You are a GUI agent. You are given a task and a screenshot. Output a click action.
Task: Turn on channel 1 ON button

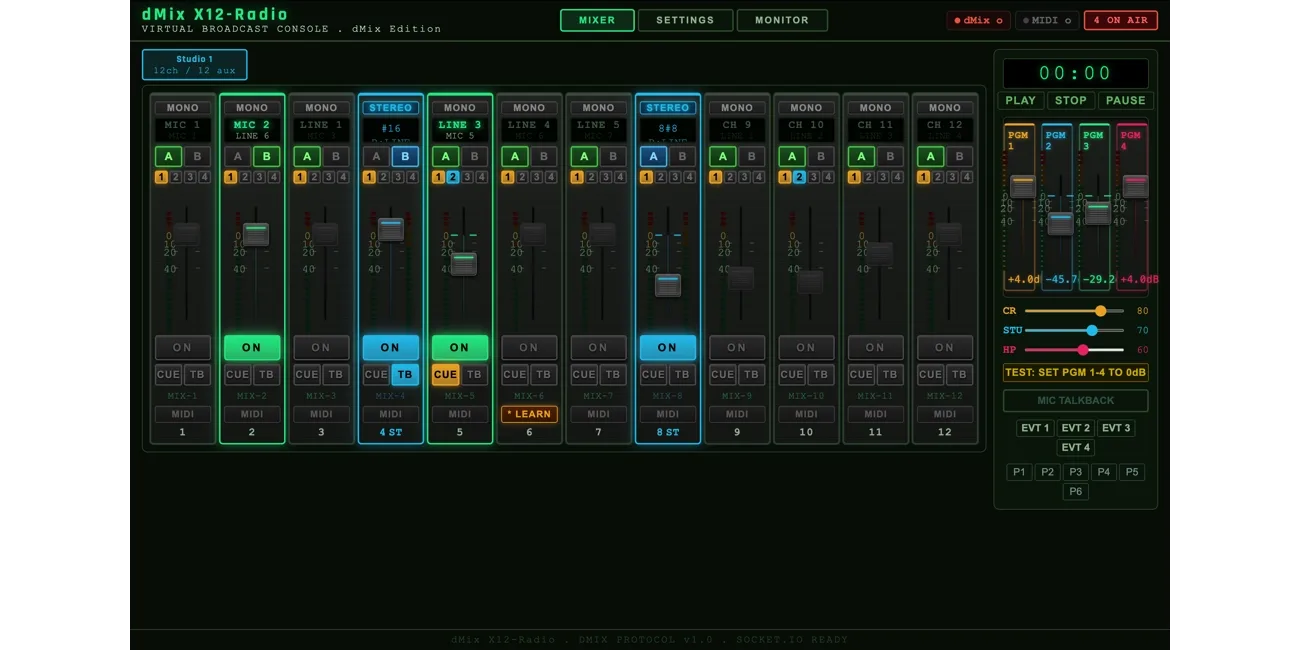click(182, 347)
